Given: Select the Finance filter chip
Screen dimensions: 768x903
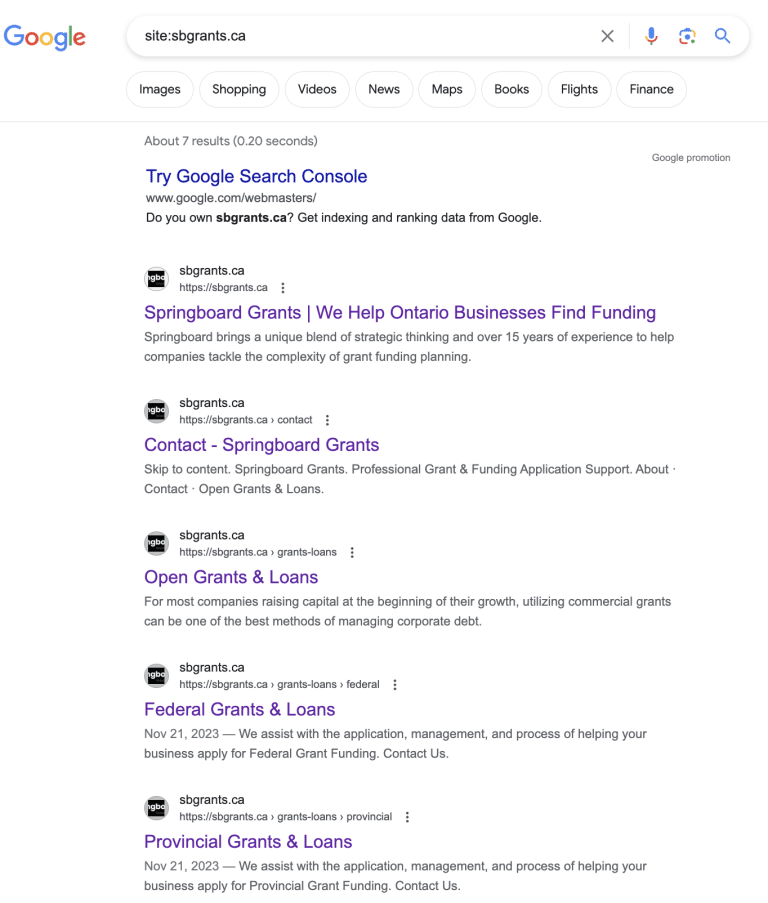Looking at the screenshot, I should click(651, 89).
